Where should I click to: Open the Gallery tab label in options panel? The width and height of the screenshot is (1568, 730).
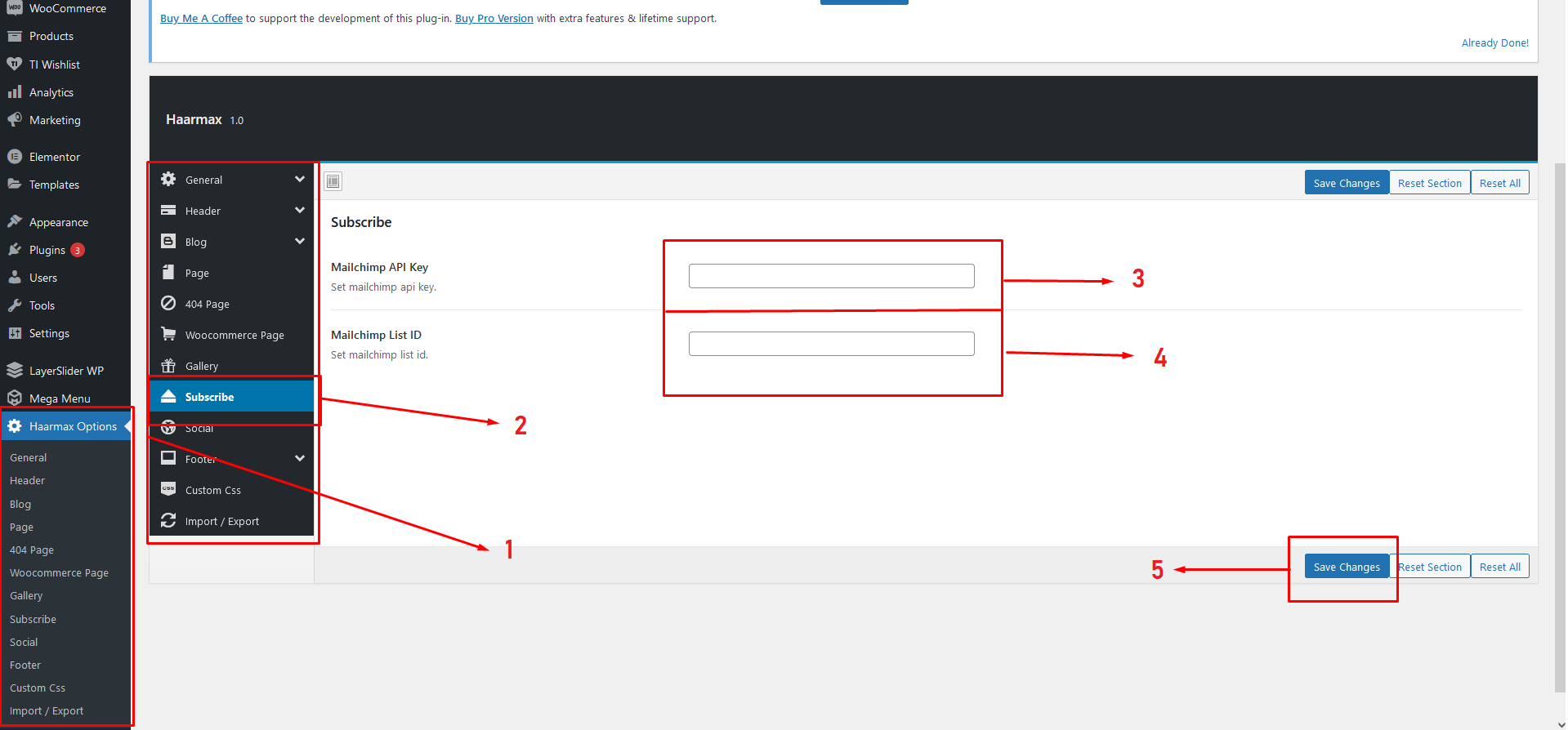point(202,366)
